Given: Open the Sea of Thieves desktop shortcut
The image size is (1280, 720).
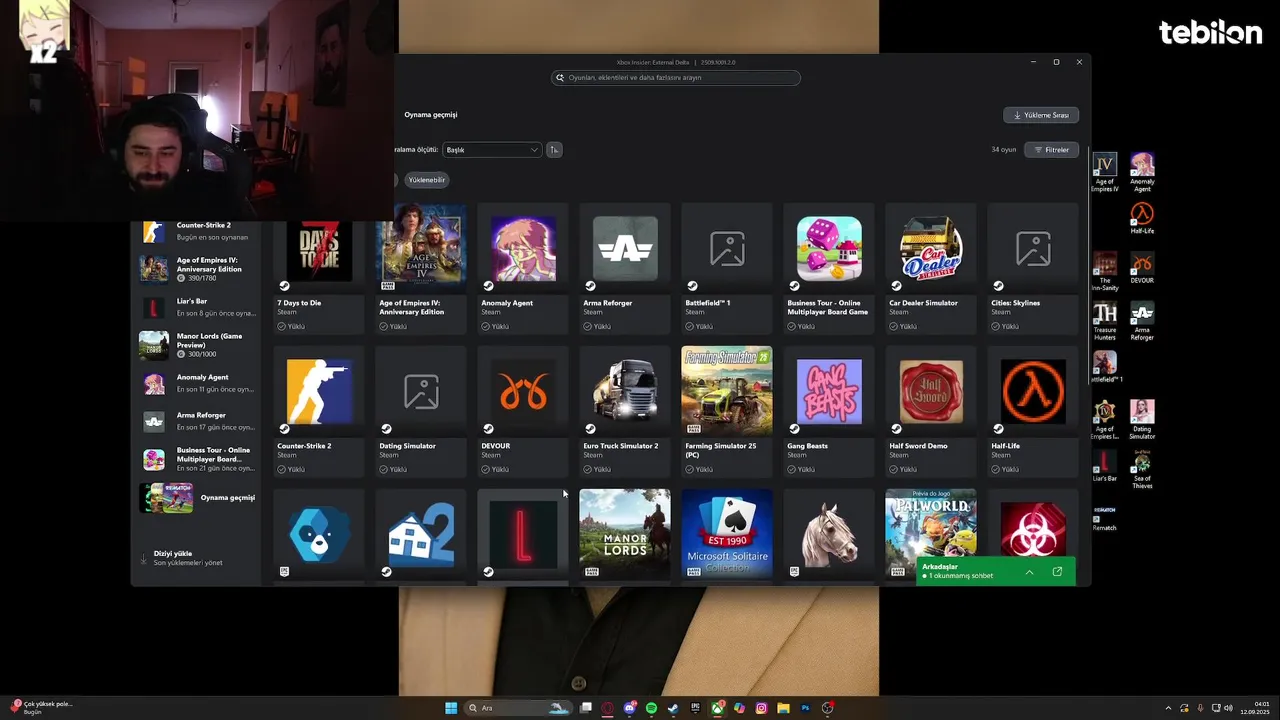Looking at the screenshot, I should click(1142, 469).
